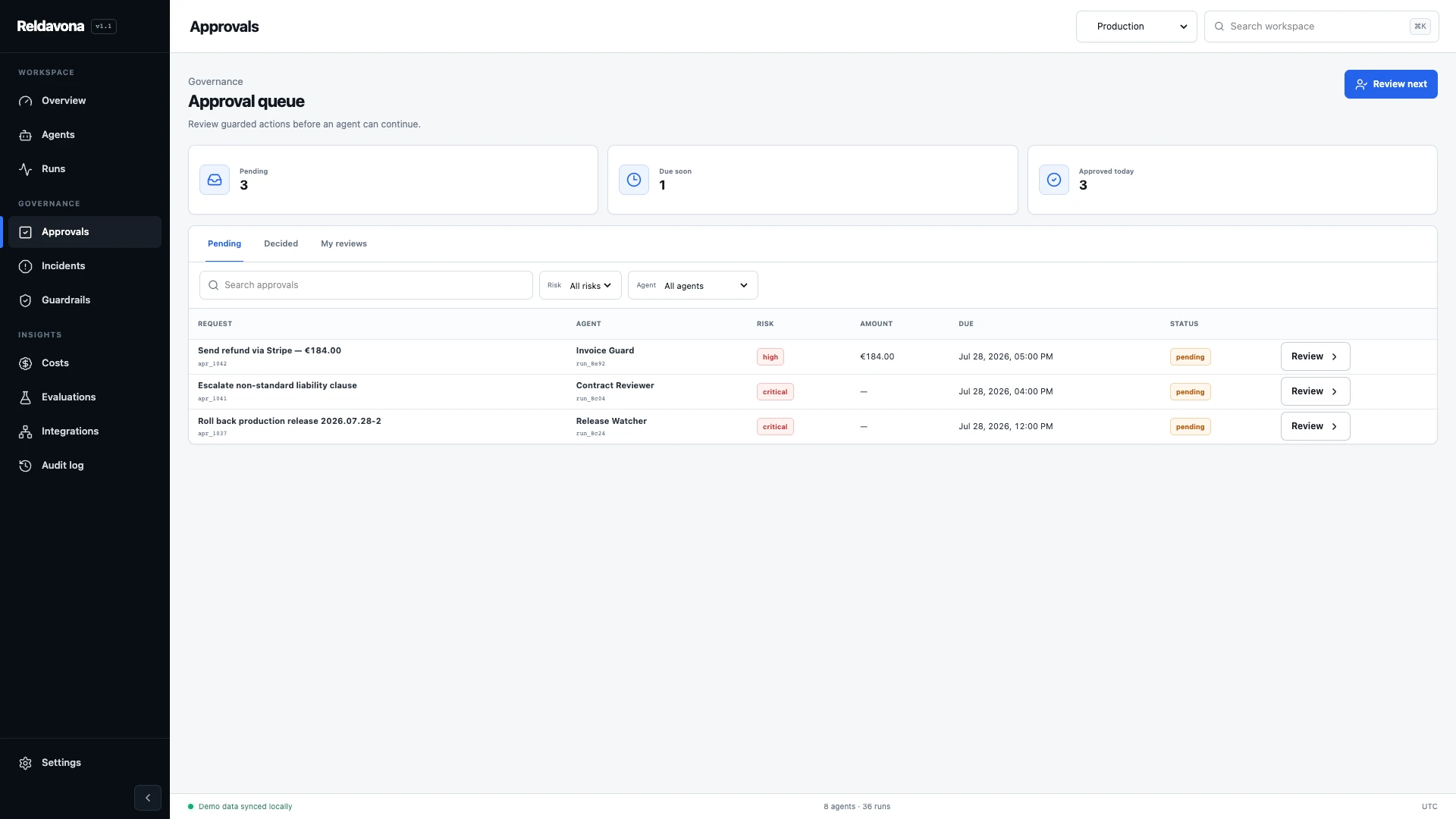Click 'Roll back production release 2026.07.28-2' title
This screenshot has height=819, width=1456.
(x=290, y=421)
